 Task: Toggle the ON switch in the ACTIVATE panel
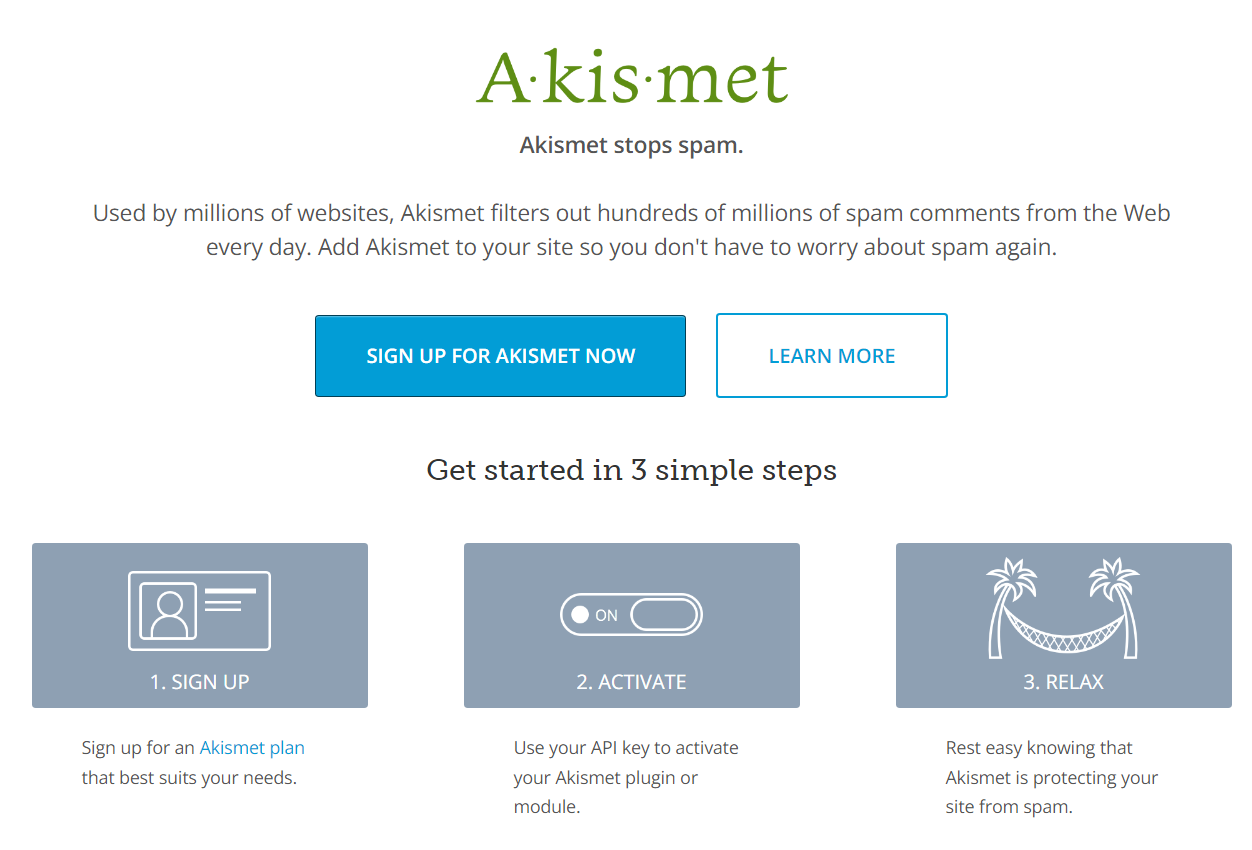click(x=631, y=614)
